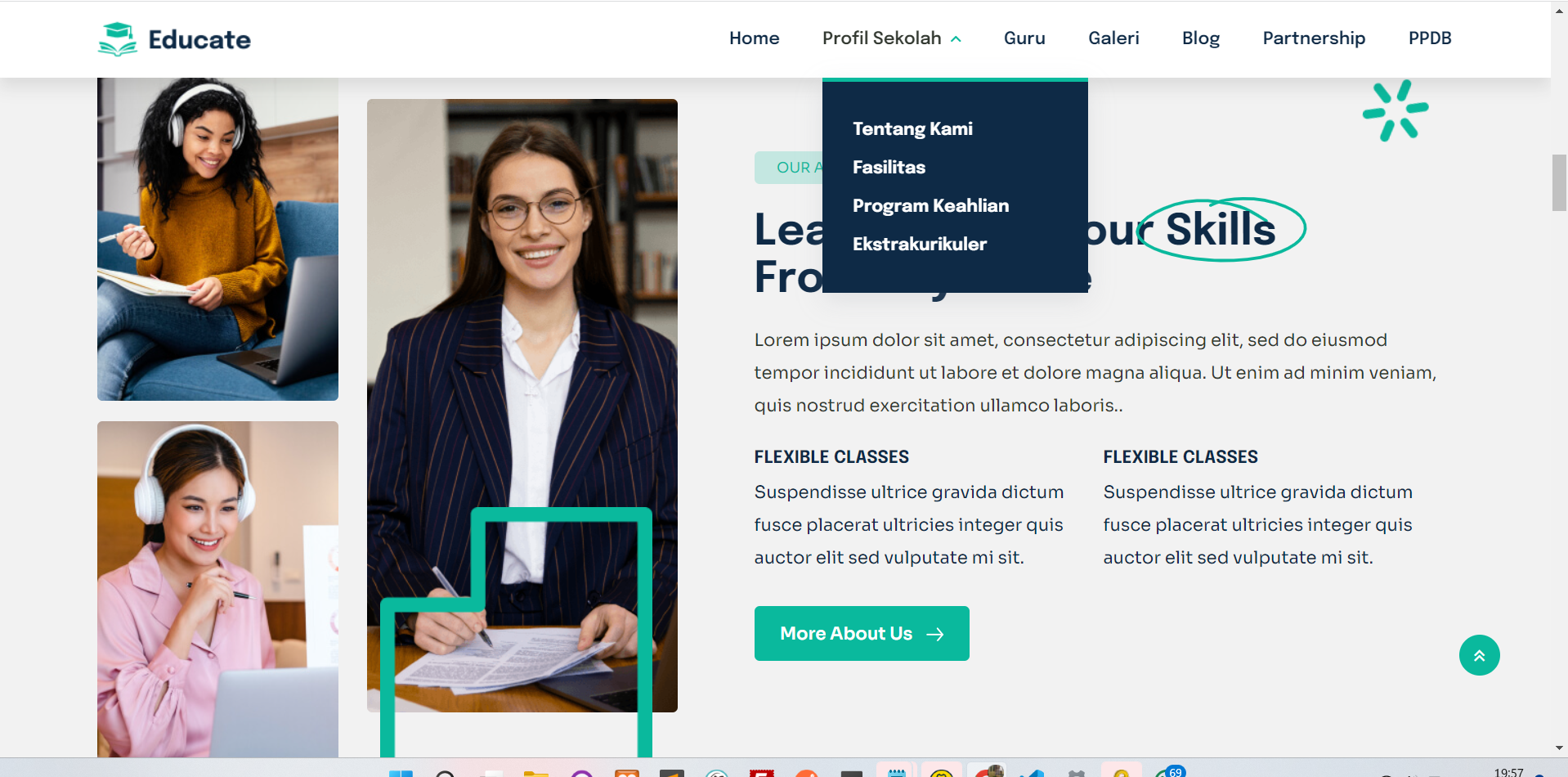The height and width of the screenshot is (777, 1568).
Task: Click the arrow on More About Us
Action: [x=935, y=634]
